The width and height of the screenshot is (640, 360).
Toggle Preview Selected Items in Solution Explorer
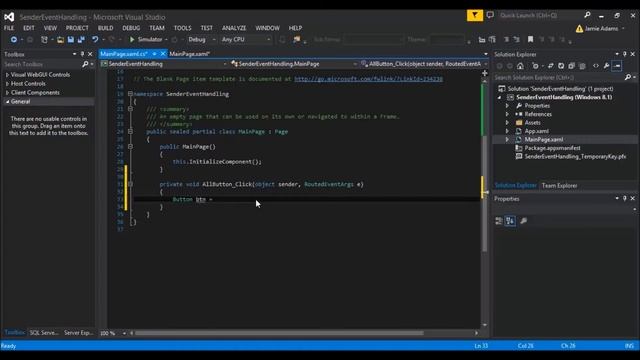click(617, 66)
